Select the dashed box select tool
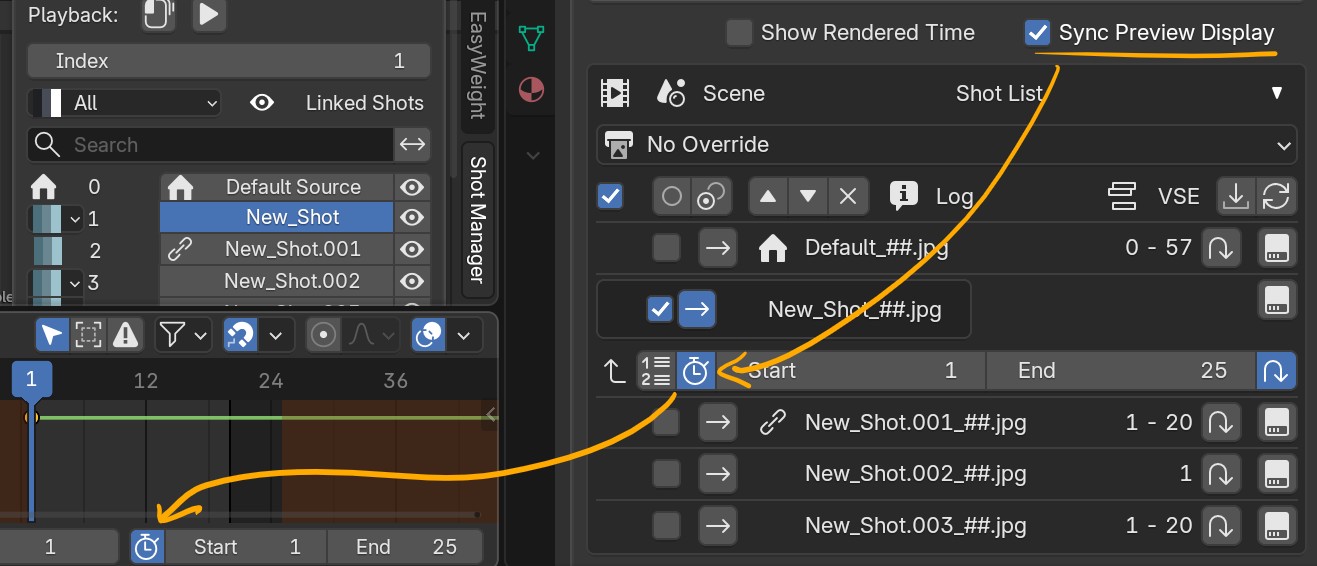This screenshot has width=1317, height=566. coord(89,334)
